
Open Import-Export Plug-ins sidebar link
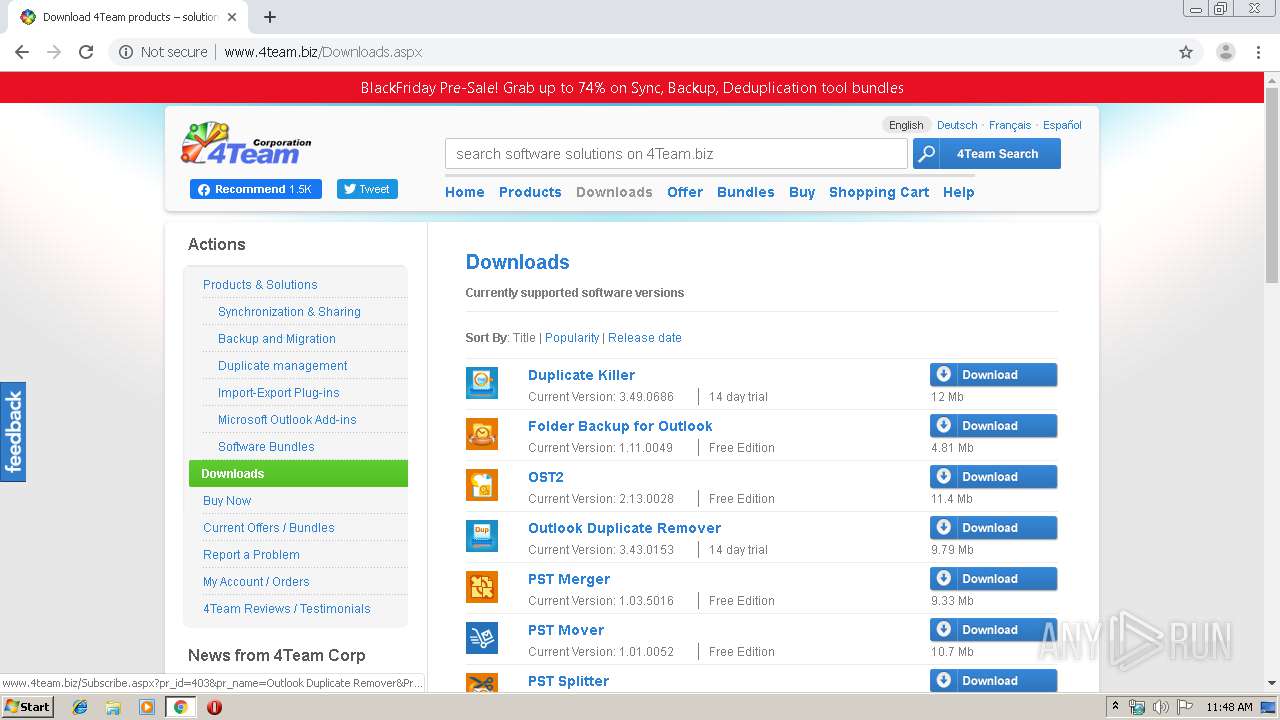(x=279, y=393)
